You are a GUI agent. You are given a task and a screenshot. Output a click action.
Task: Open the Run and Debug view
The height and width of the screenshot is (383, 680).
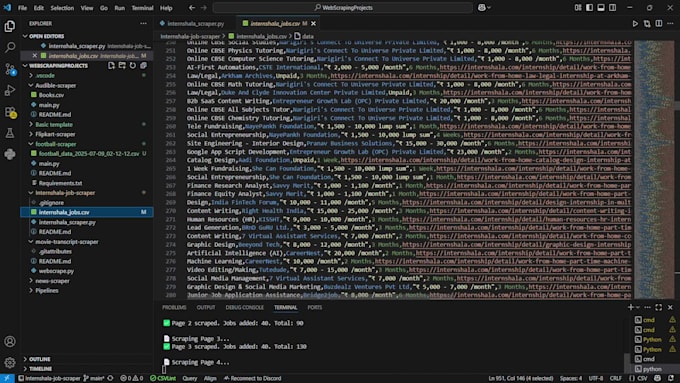click(10, 90)
